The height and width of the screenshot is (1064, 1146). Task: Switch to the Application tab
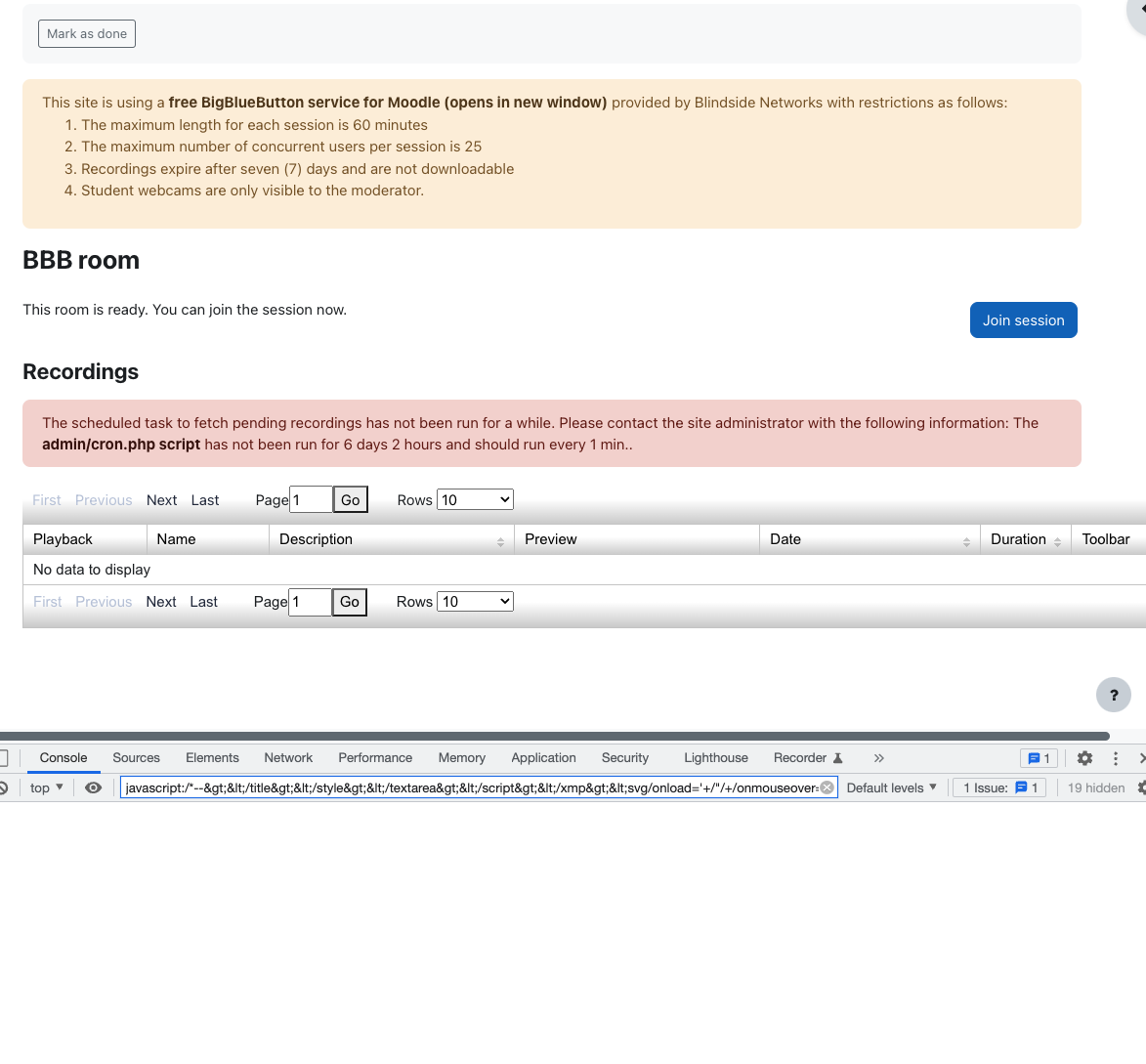click(x=543, y=758)
